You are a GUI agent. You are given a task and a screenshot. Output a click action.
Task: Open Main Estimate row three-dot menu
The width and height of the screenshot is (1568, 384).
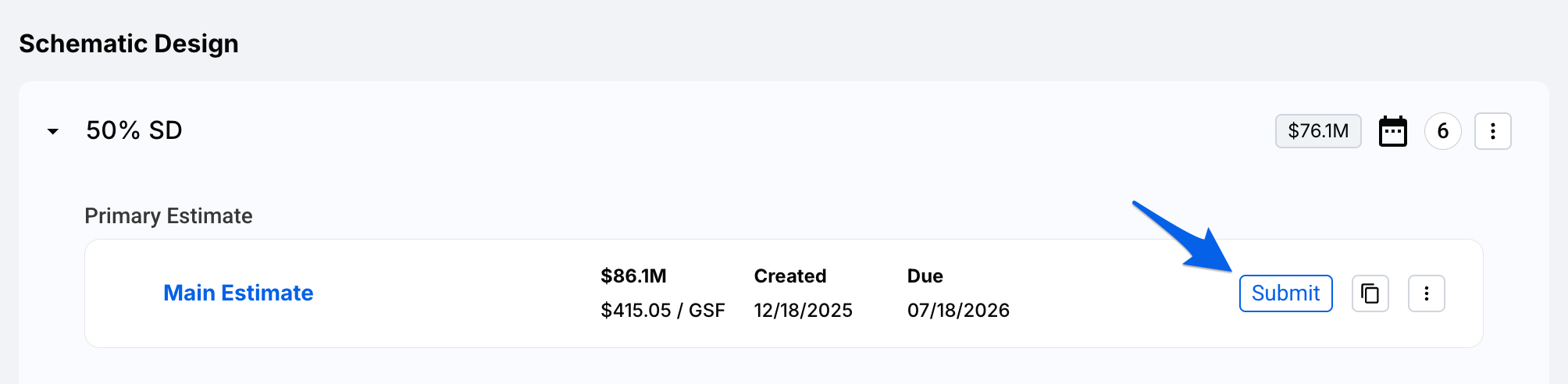coord(1426,293)
